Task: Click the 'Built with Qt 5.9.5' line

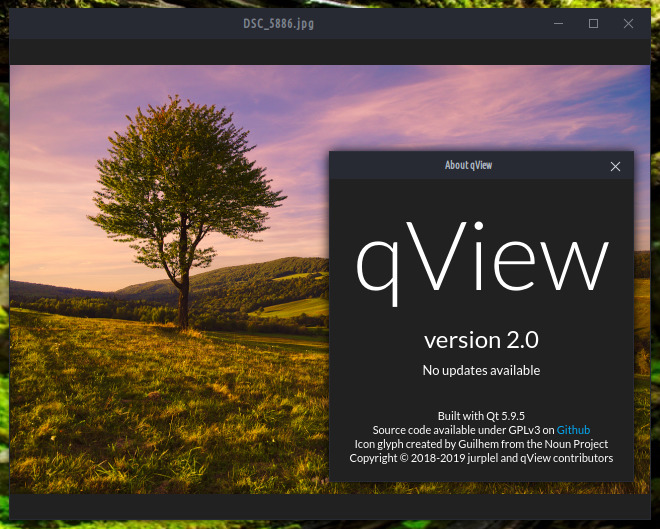Action: pyautogui.click(x=481, y=416)
